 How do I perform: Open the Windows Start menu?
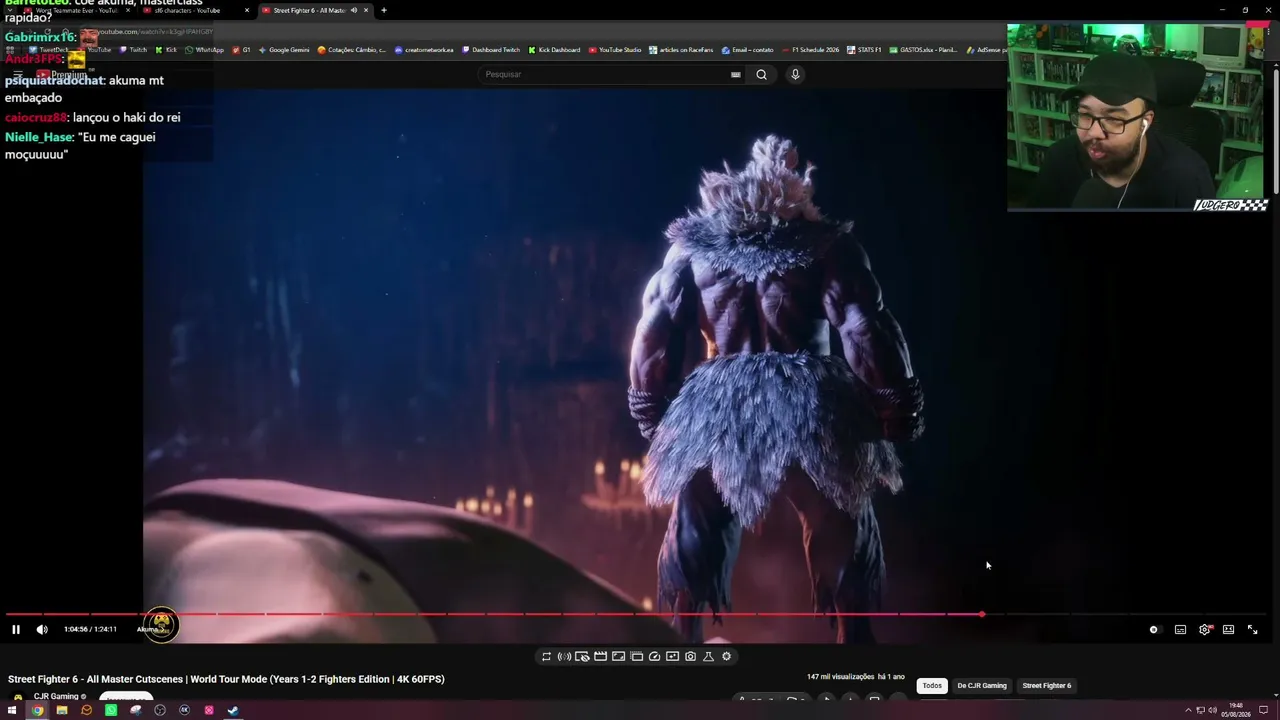point(12,711)
